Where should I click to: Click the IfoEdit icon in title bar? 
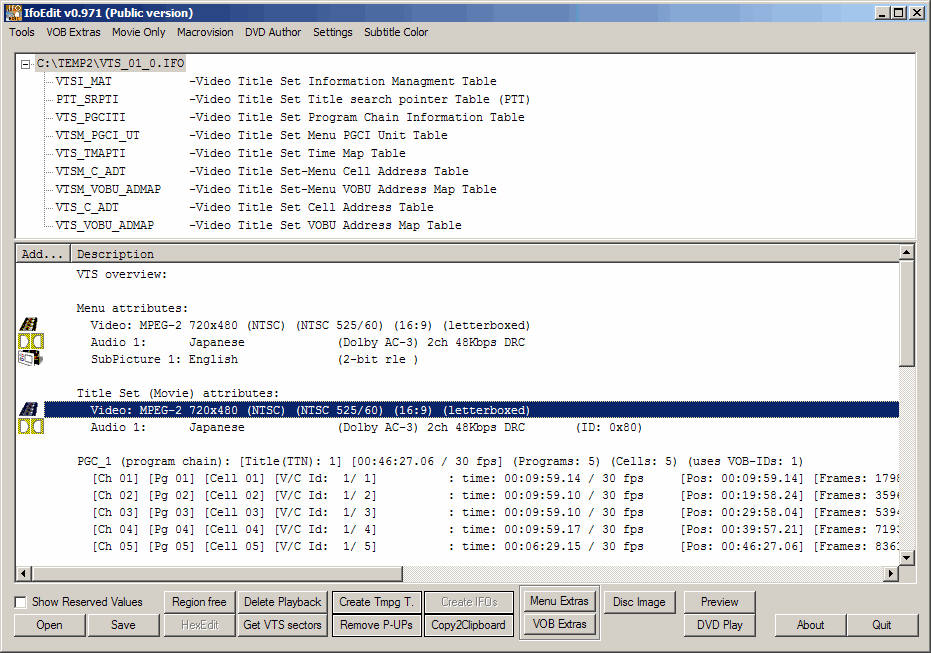(12, 13)
